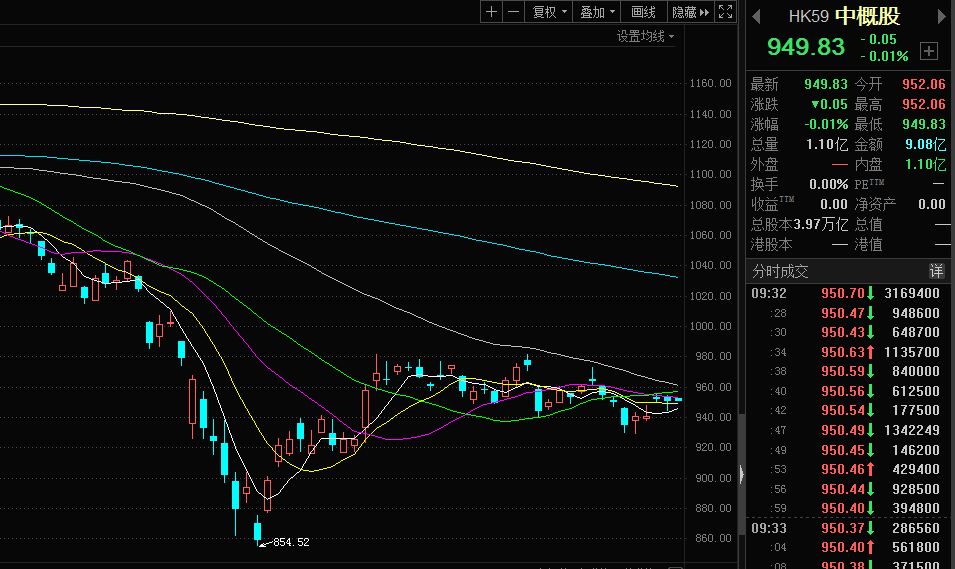This screenshot has width=955, height=569.
Task: Click the current price 949.83 display
Action: tap(806, 47)
